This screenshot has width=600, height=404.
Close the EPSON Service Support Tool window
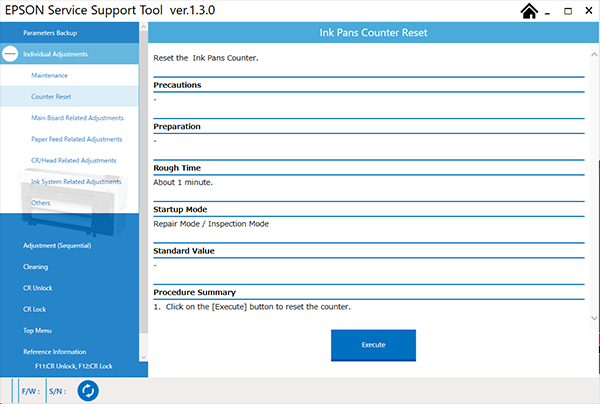(589, 11)
